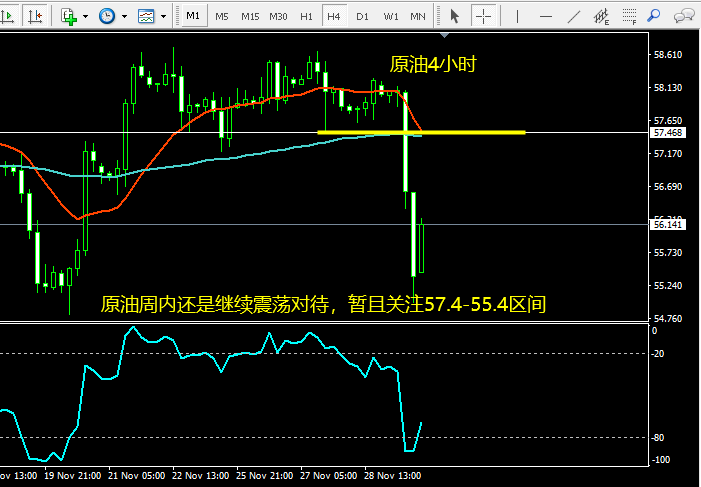Choose the horizontal line tool
The image size is (701, 487).
[x=545, y=17]
